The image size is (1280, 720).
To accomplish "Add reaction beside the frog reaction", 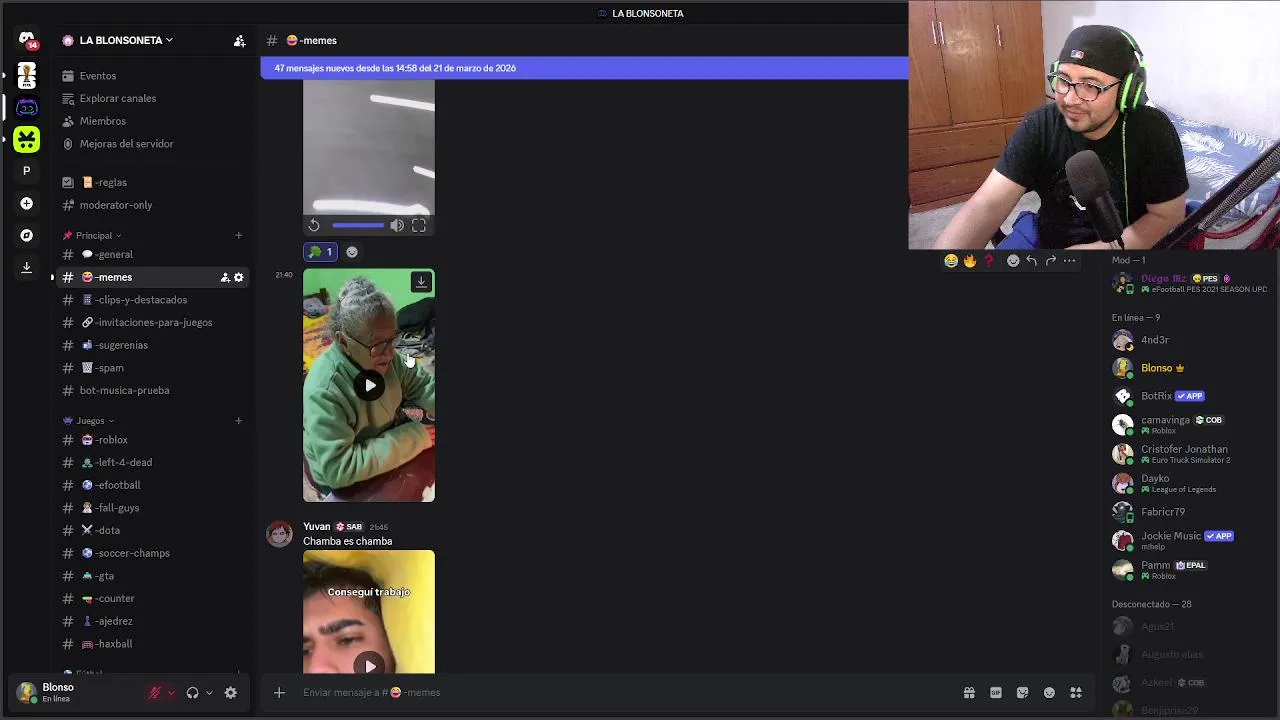I will (x=352, y=252).
